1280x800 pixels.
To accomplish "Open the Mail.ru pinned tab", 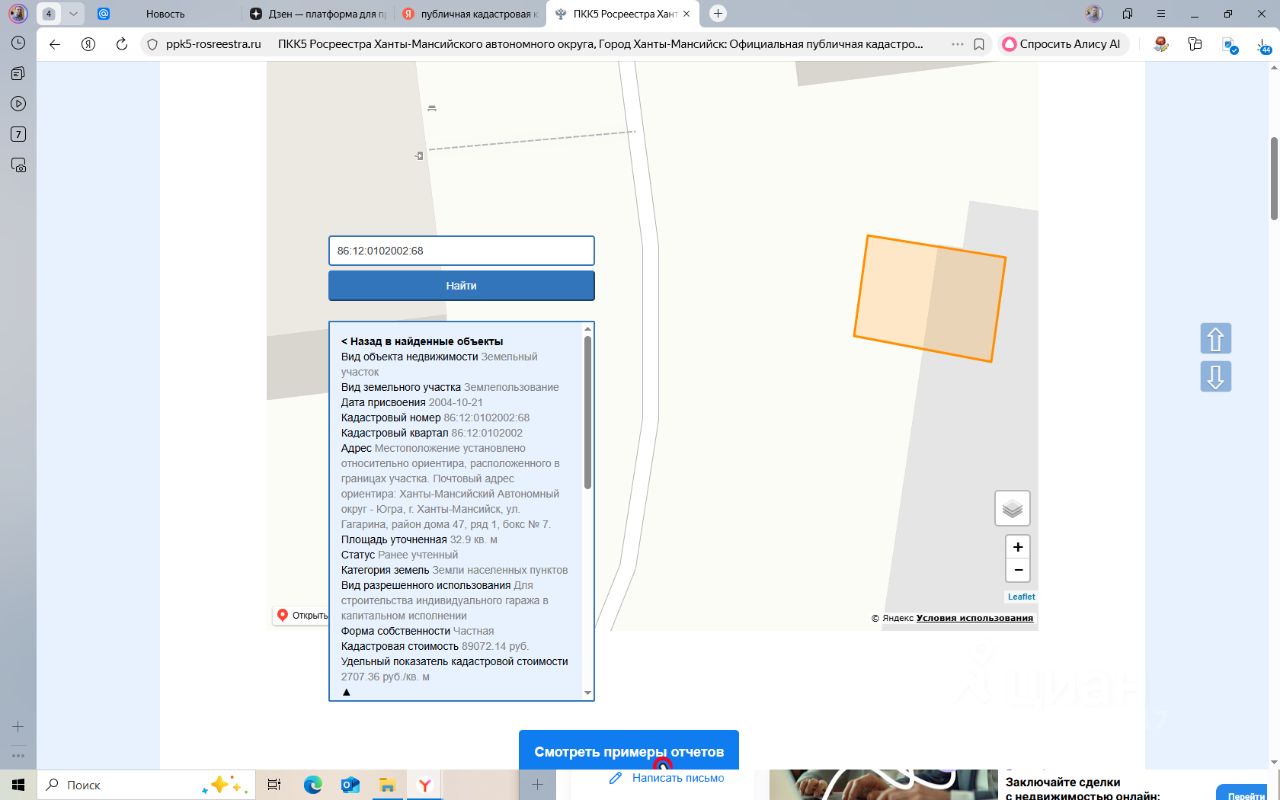I will pyautogui.click(x=104, y=14).
